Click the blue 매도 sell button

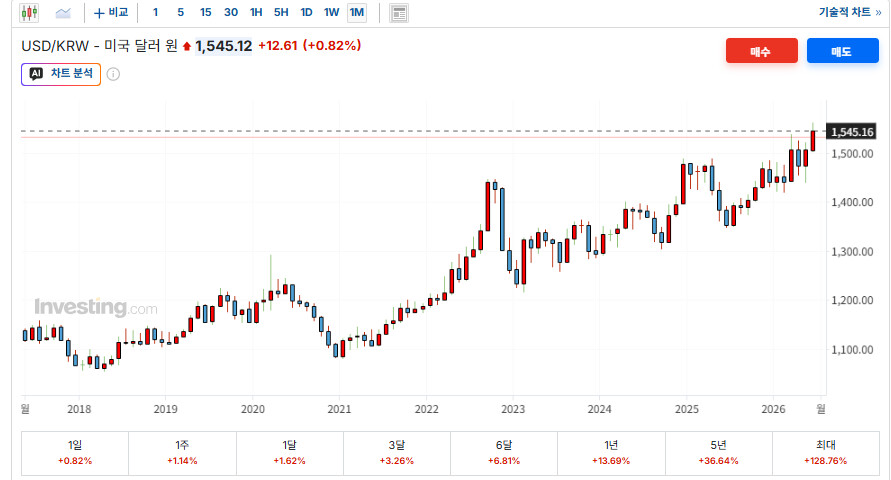tap(843, 51)
